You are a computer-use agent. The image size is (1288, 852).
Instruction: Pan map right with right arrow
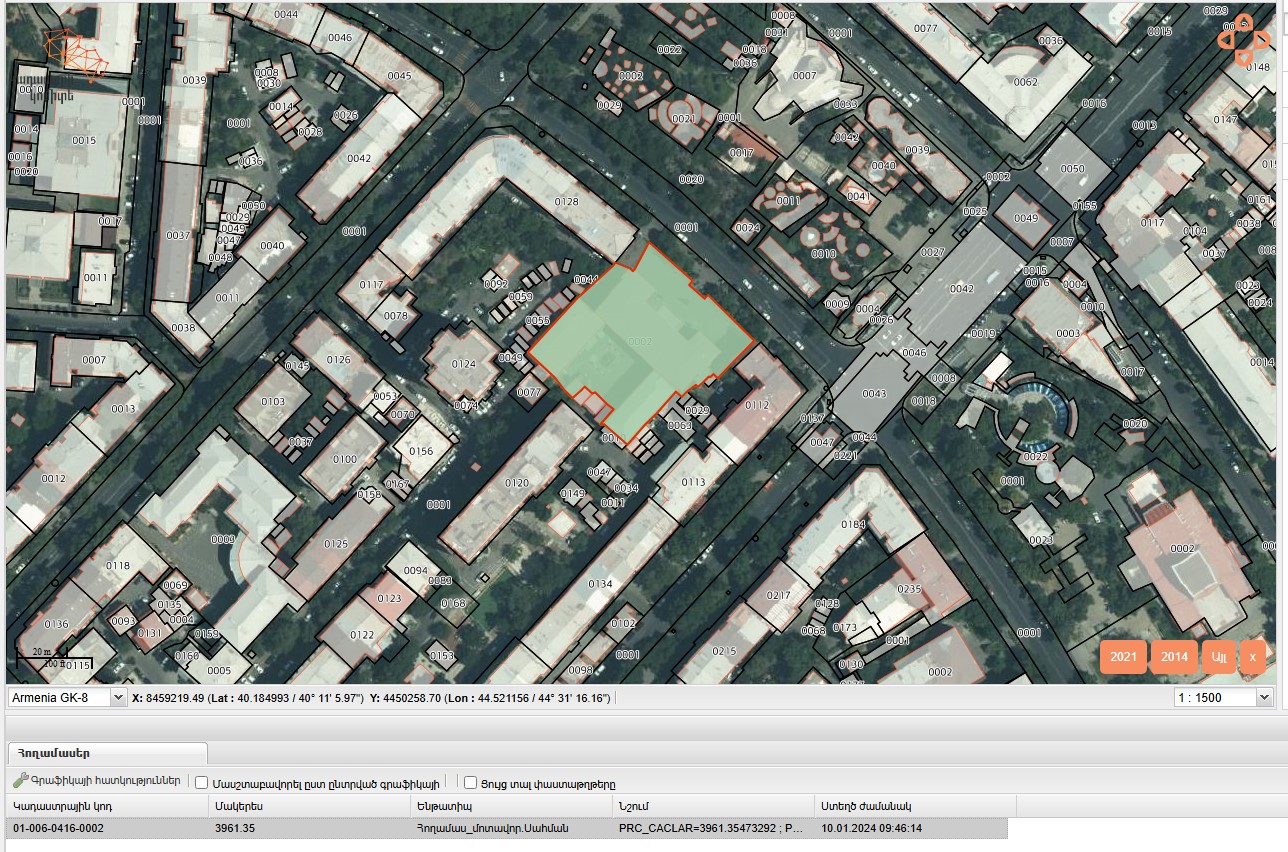click(x=1264, y=39)
